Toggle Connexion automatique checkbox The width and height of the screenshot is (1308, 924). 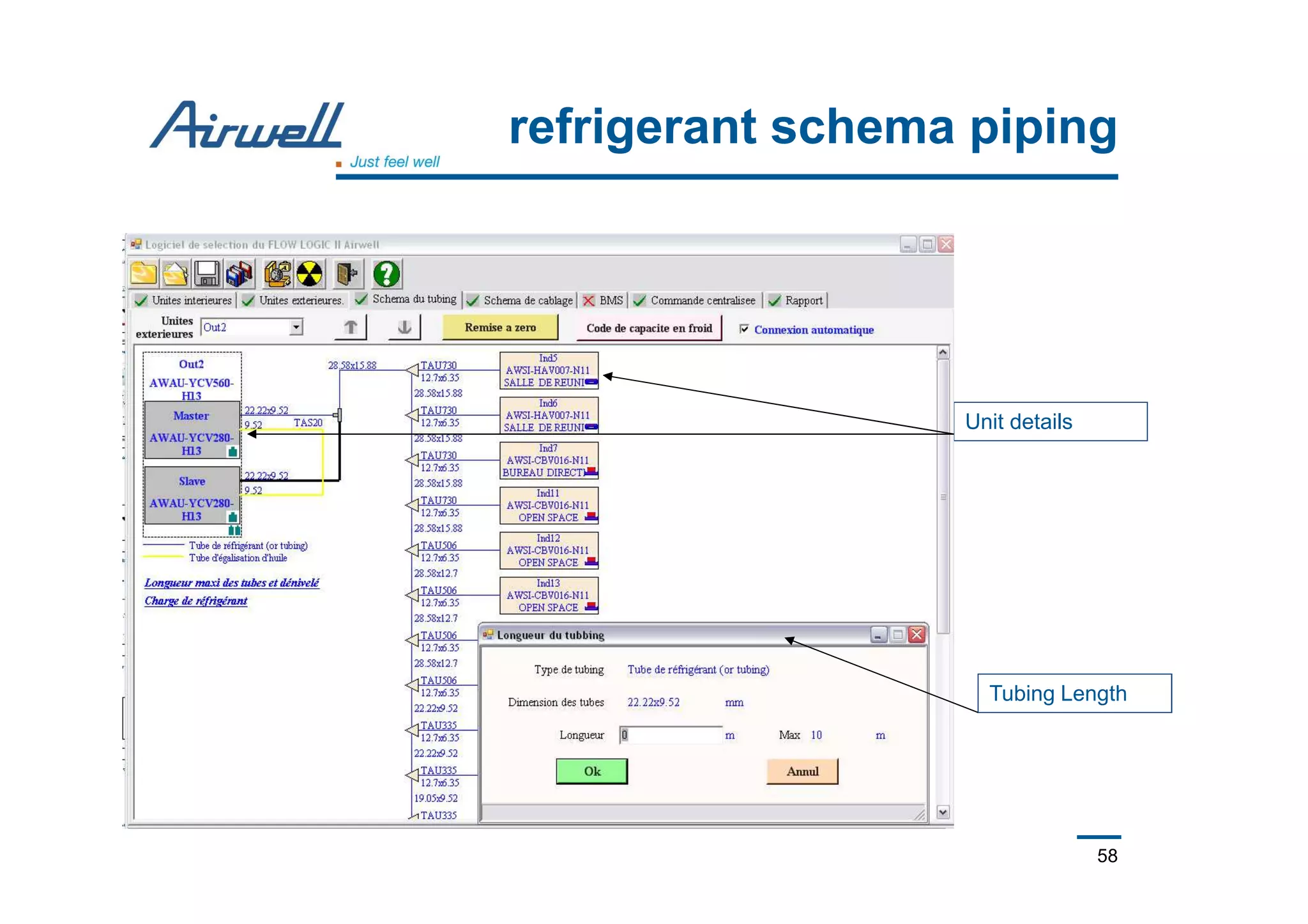(x=744, y=329)
